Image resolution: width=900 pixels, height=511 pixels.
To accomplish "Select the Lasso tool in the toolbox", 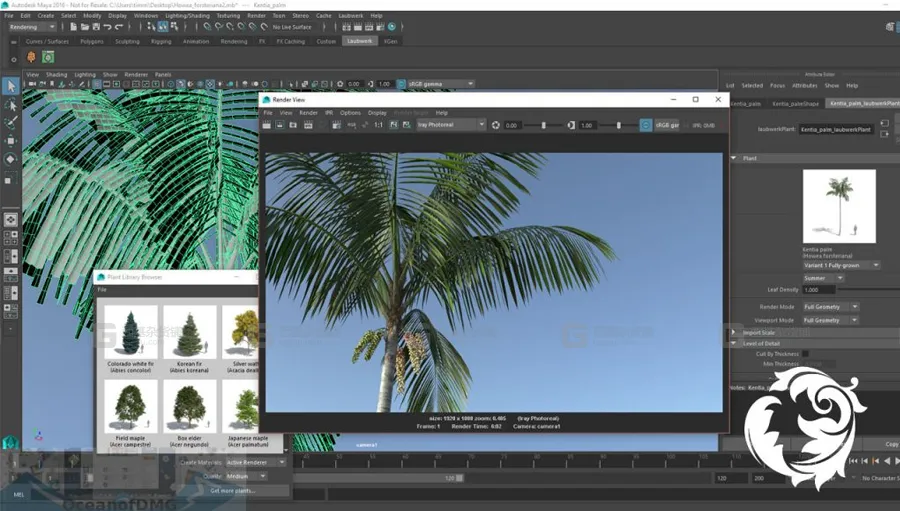I will [11, 105].
